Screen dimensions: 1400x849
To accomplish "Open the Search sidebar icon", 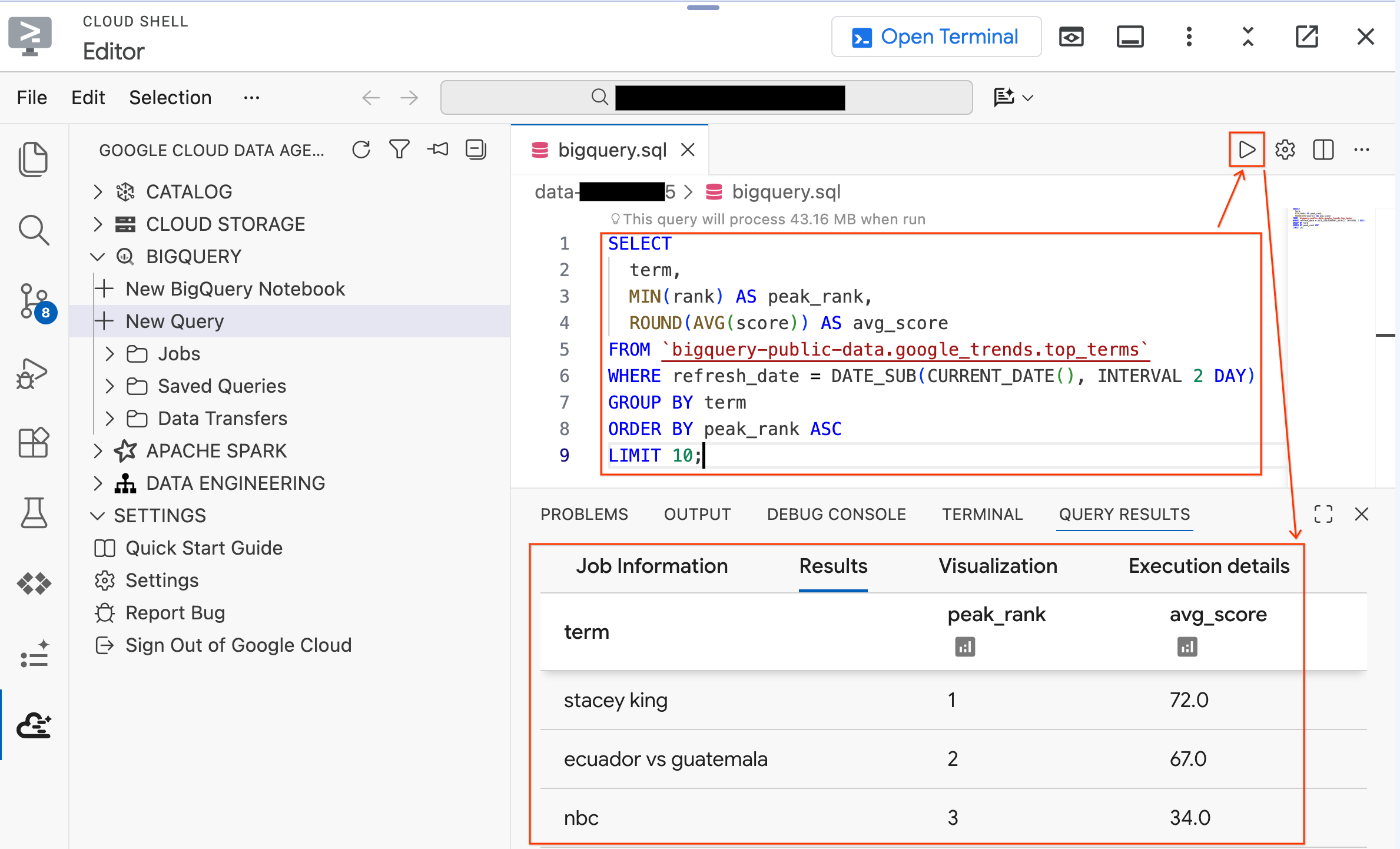I will point(34,230).
